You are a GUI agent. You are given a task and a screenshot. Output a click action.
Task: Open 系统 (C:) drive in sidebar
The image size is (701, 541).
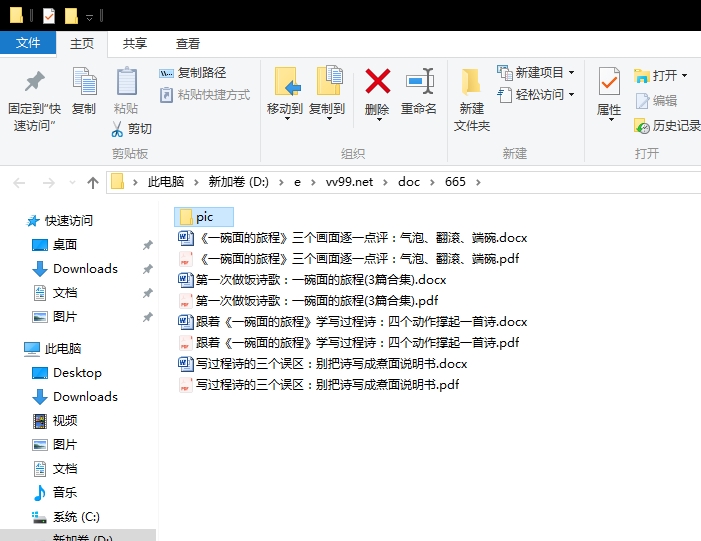(66, 517)
